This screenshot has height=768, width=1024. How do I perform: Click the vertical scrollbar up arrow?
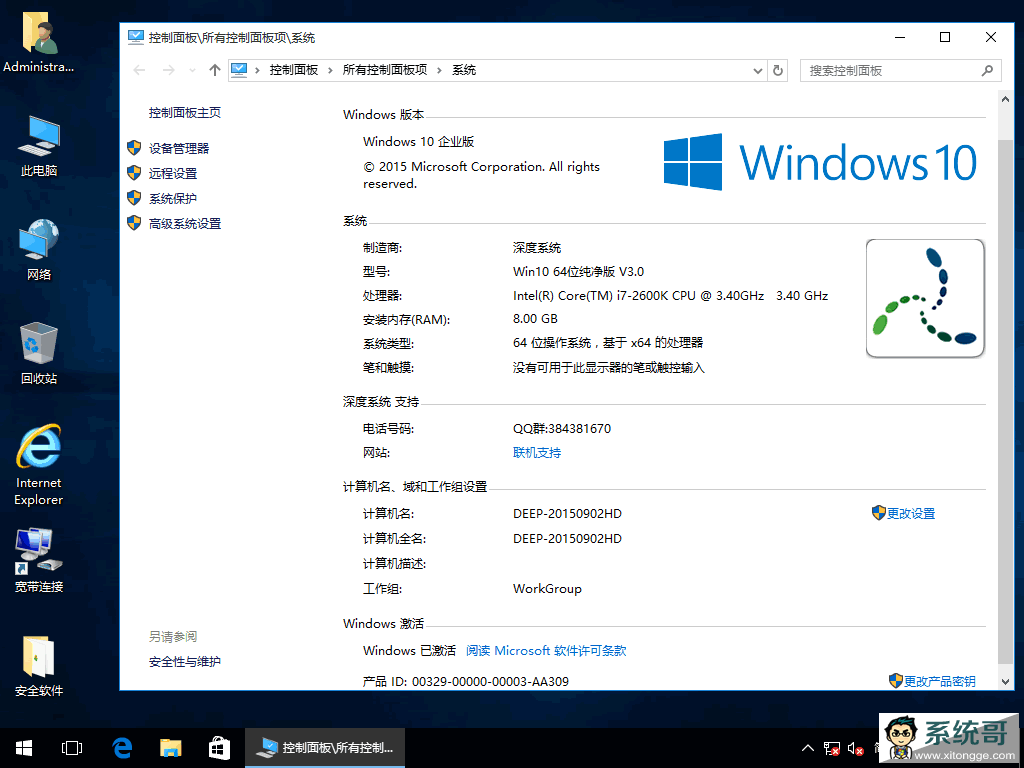(x=1005, y=99)
